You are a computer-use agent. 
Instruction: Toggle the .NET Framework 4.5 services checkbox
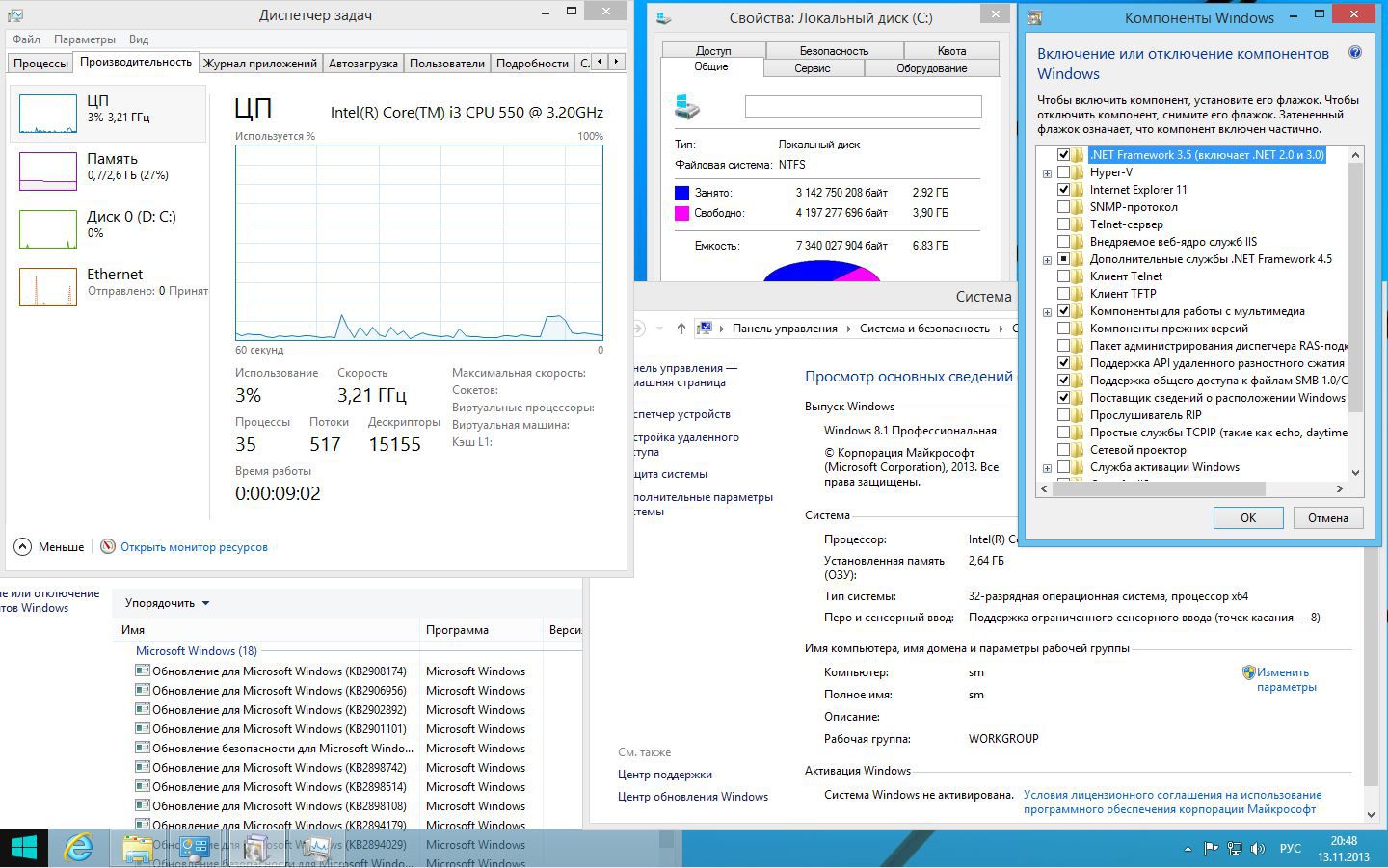coord(1063,259)
